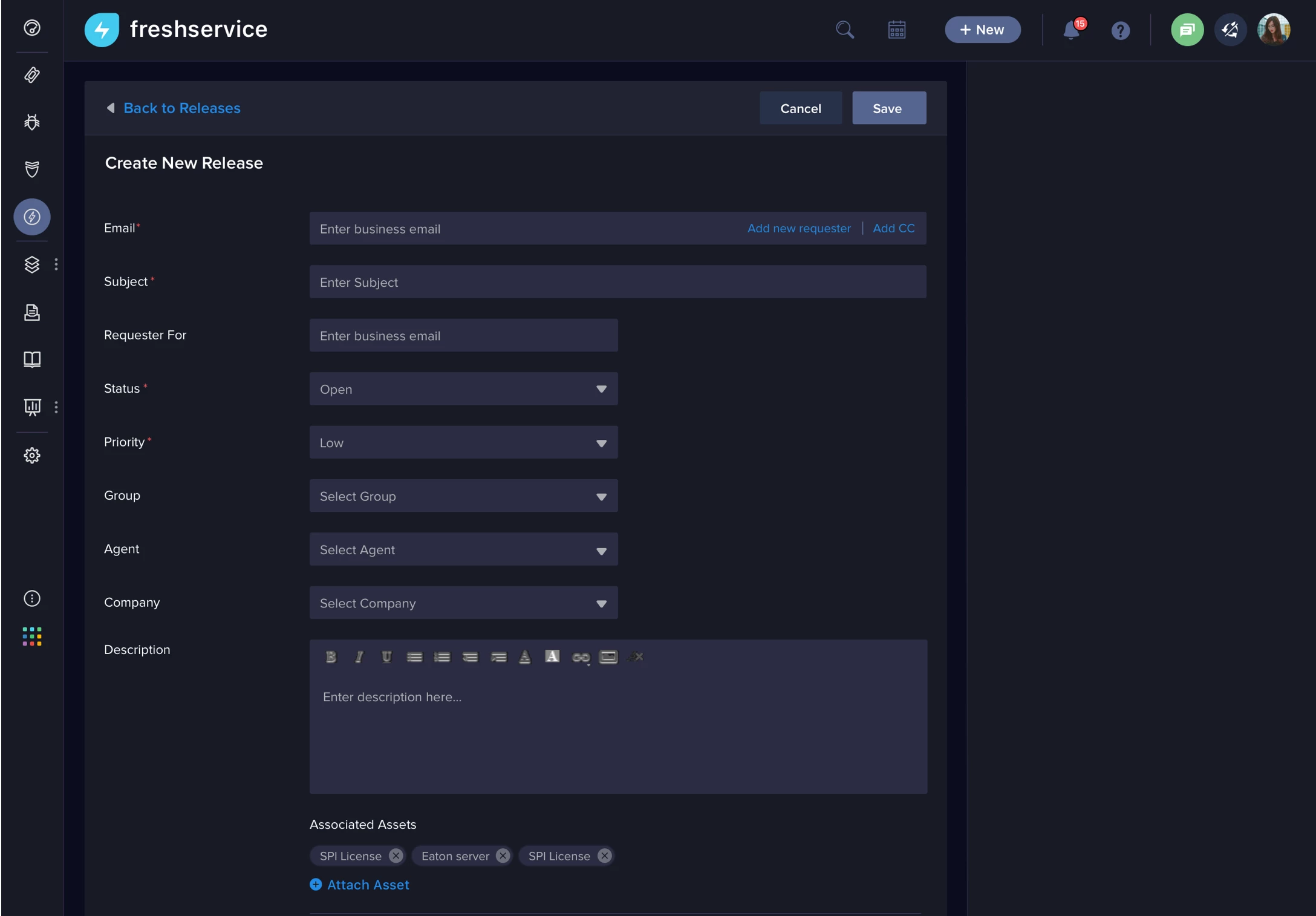Open Solutions book icon in sidebar
Image resolution: width=1316 pixels, height=916 pixels.
(x=32, y=359)
